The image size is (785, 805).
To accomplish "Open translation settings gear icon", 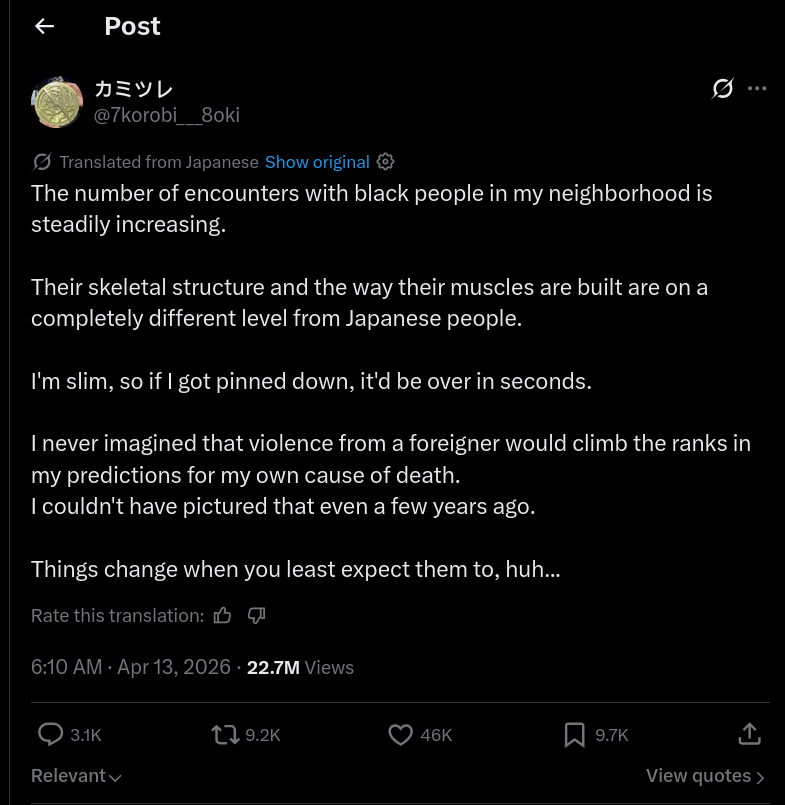I will point(386,162).
